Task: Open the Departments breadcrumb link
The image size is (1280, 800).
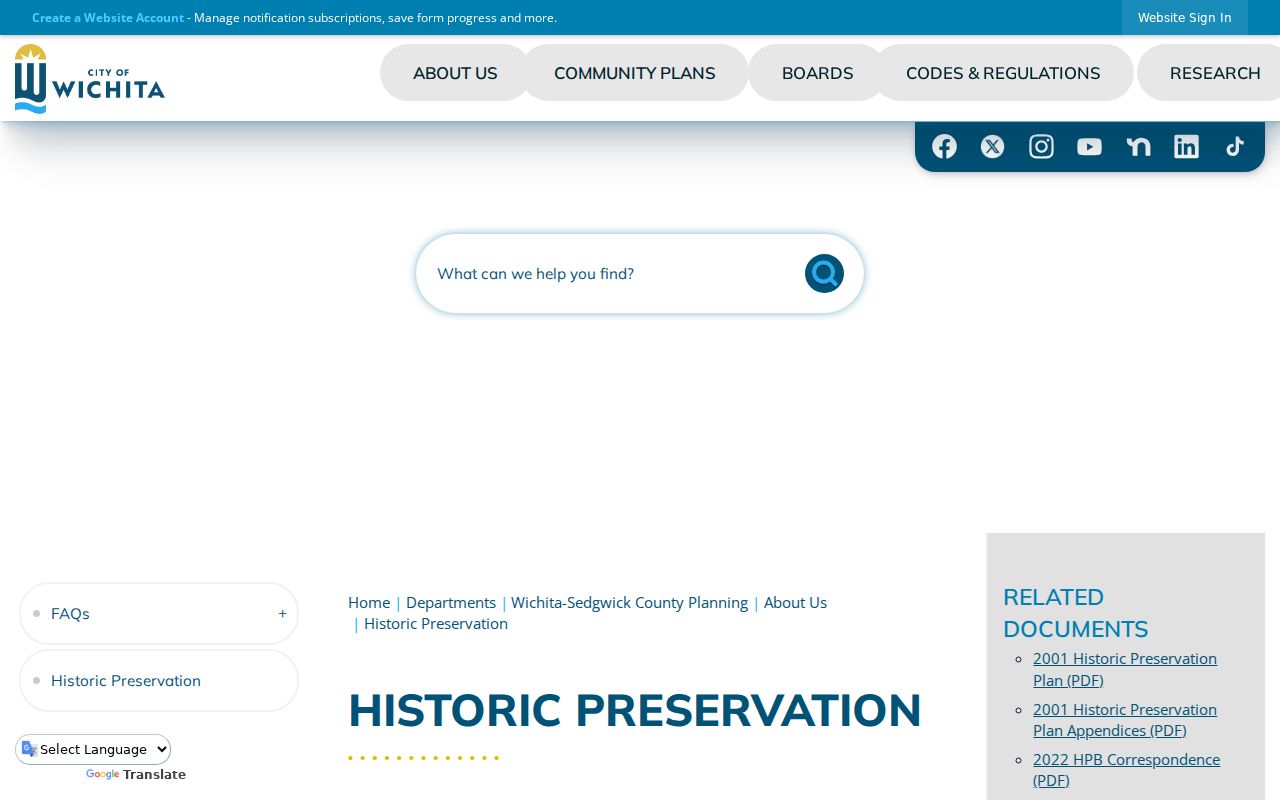Action: point(451,602)
